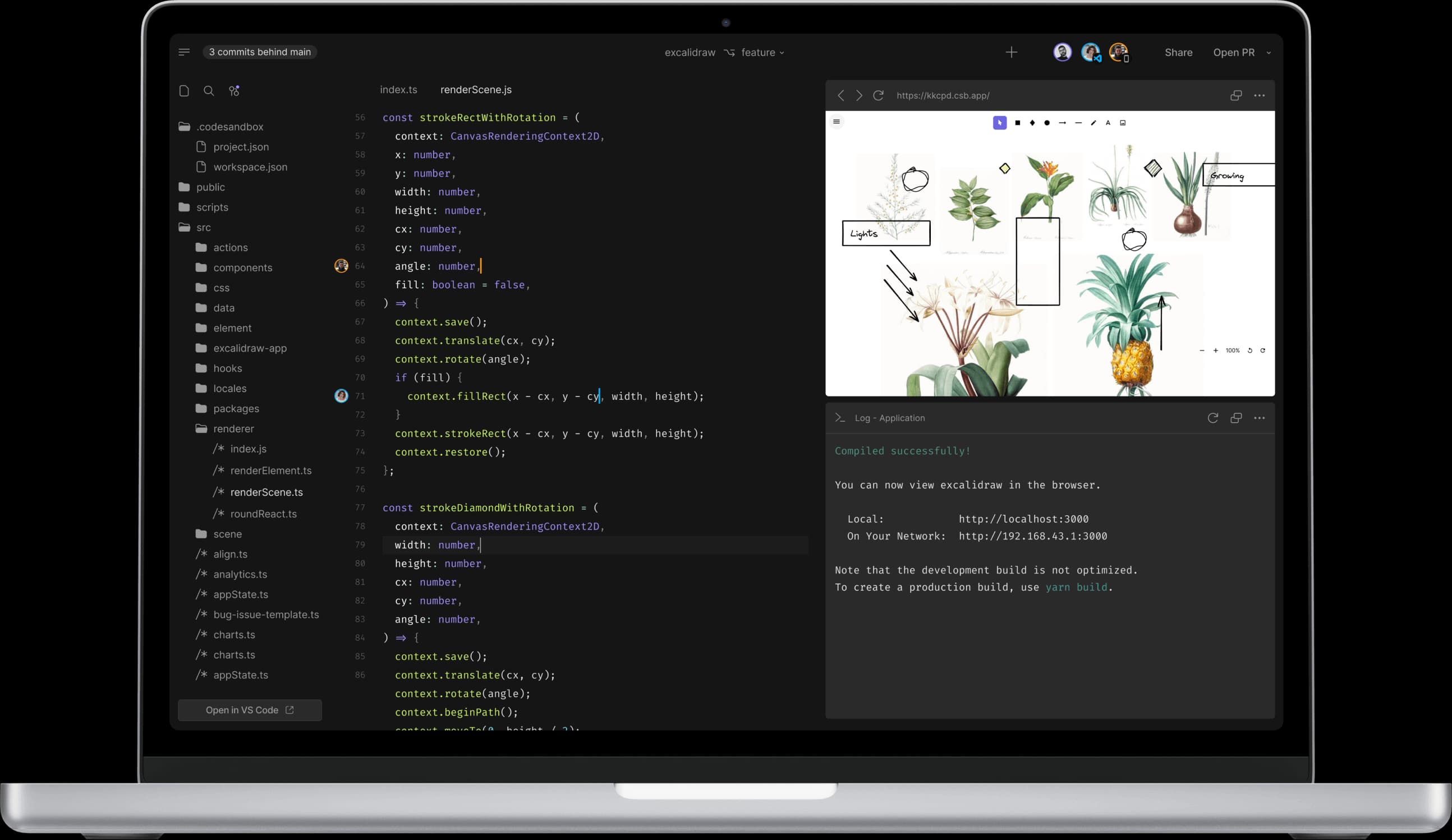
Task: Open the dropdown arrow beside Open PR
Action: [1268, 52]
